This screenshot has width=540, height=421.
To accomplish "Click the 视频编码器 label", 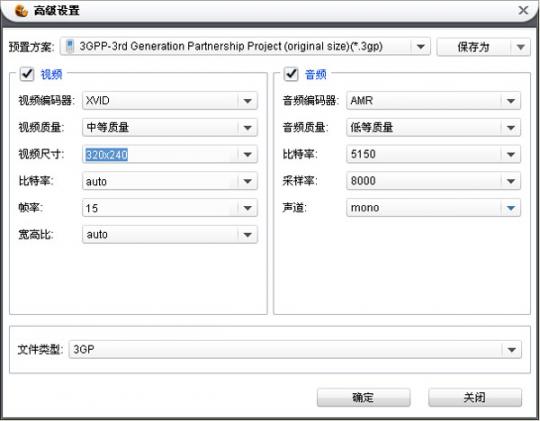I will (46, 101).
